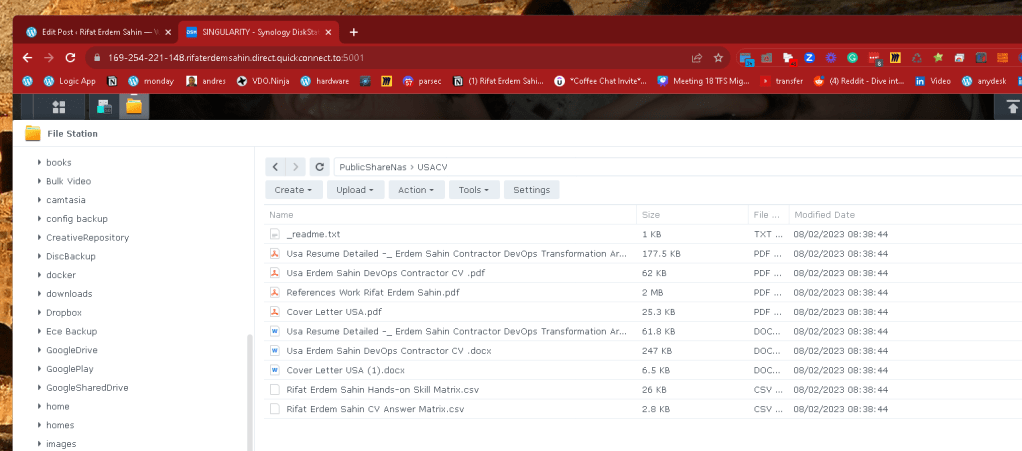Click the share page icon in address bar

[x=697, y=57]
